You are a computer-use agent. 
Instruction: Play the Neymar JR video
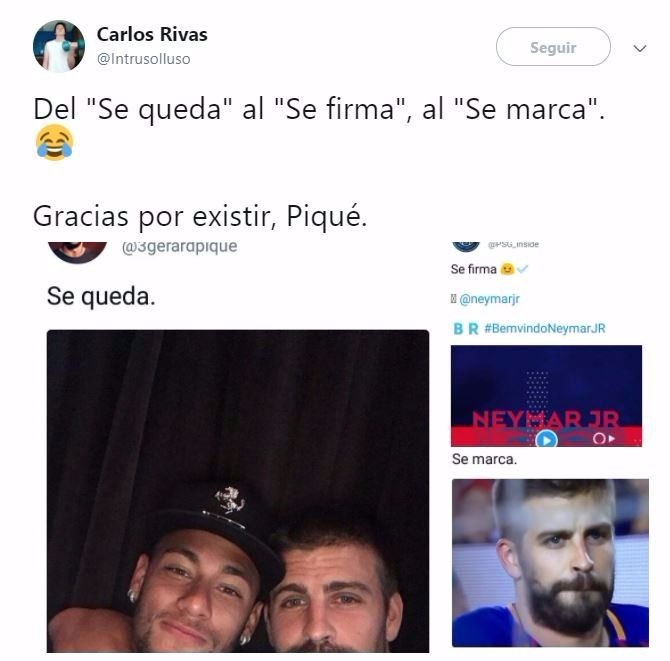tap(547, 439)
